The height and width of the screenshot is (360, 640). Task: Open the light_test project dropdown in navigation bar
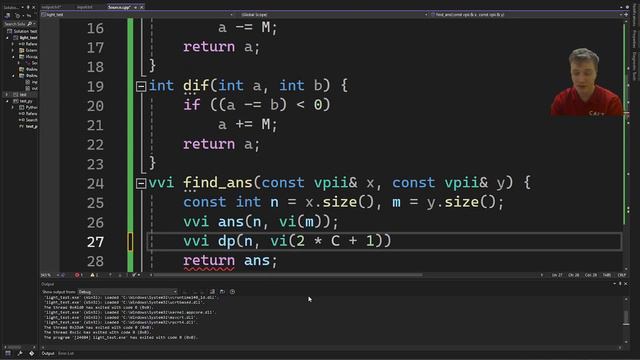137,15
